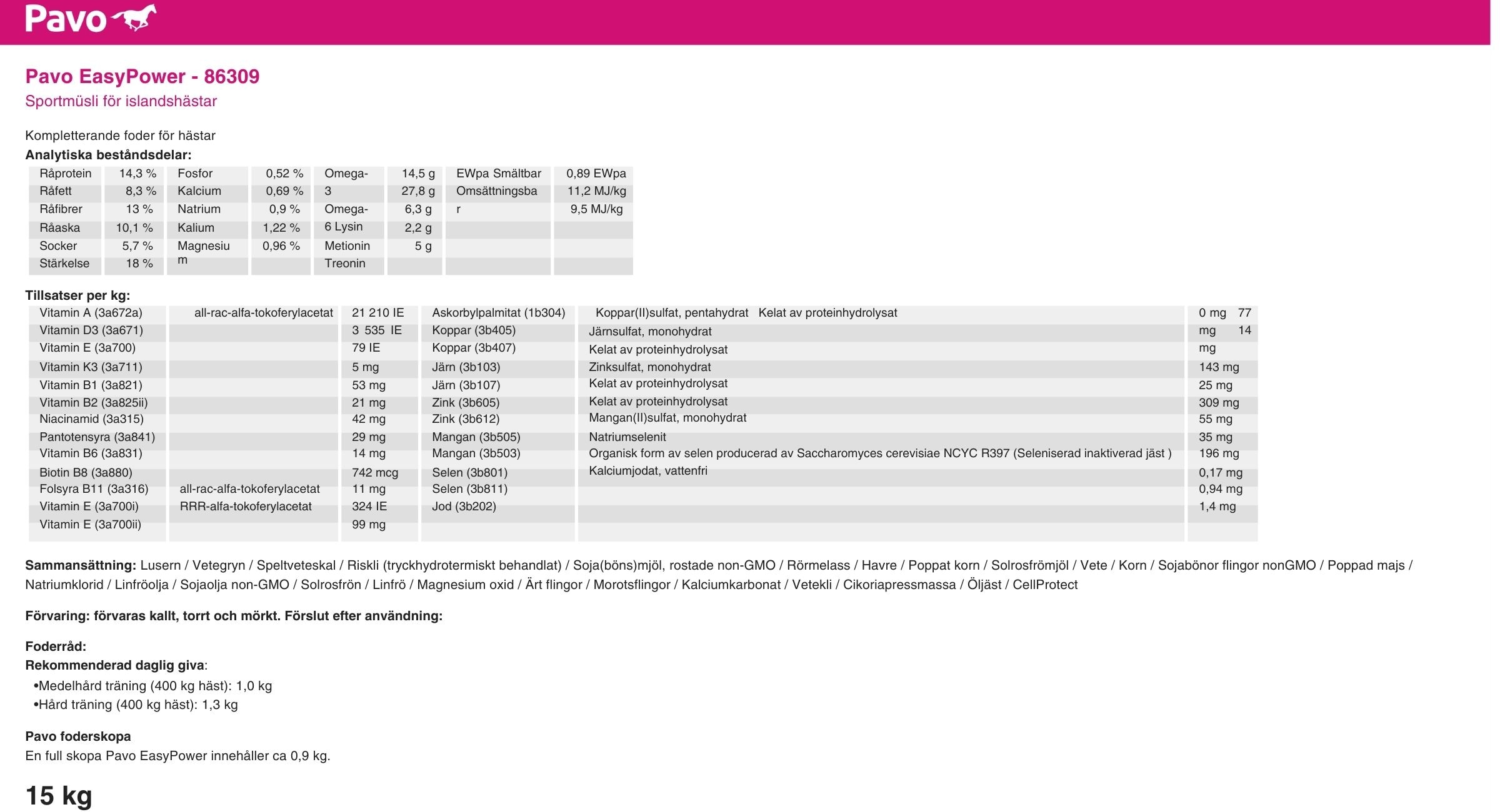Screen dimensions: 1500x812
Task: Click the Pavo EasyPower - 86309 title
Action: (x=142, y=76)
